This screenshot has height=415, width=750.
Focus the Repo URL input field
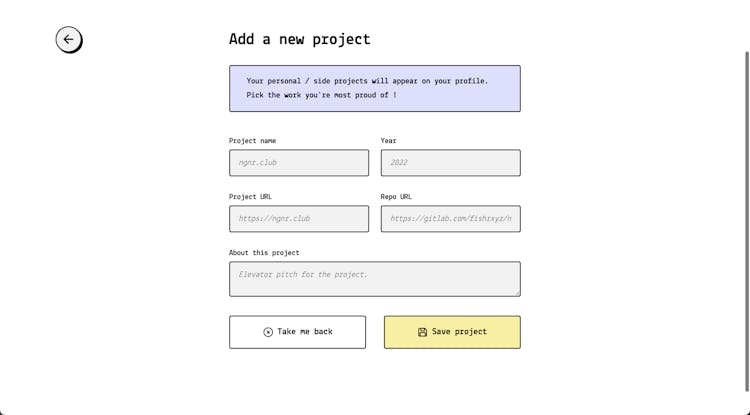click(450, 219)
